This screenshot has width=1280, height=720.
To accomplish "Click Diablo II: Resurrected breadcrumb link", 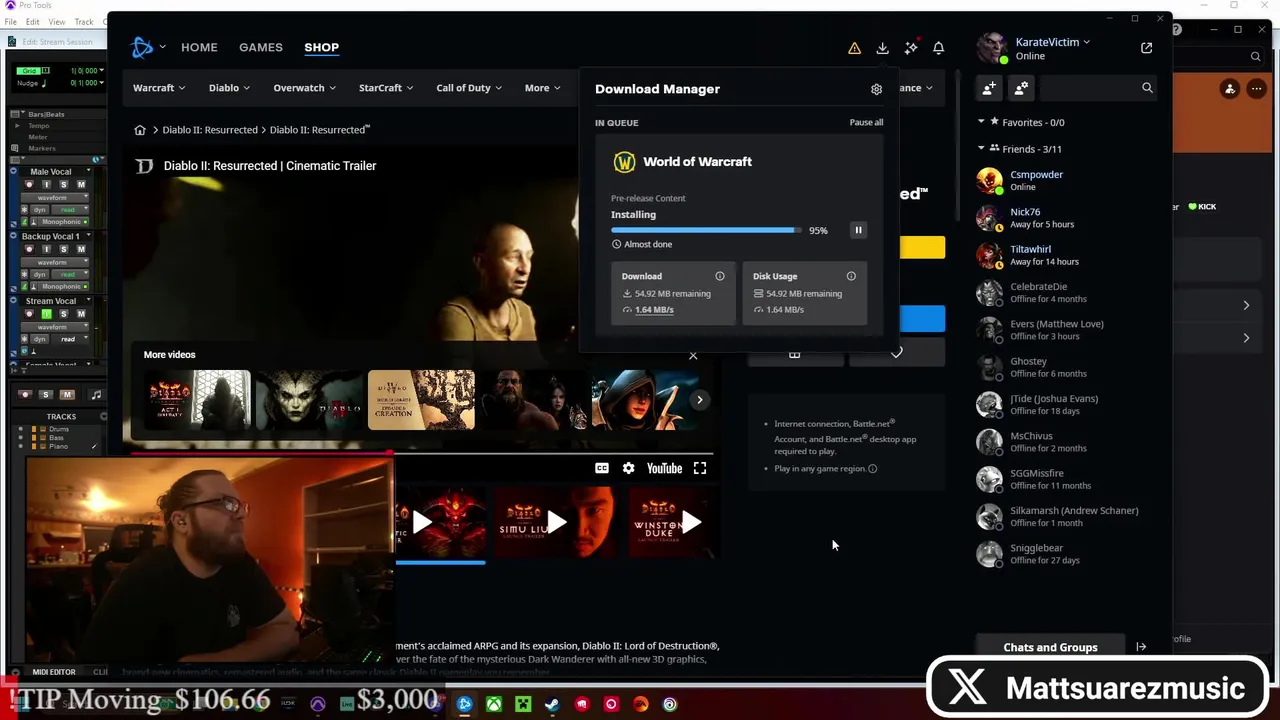I will coord(210,130).
